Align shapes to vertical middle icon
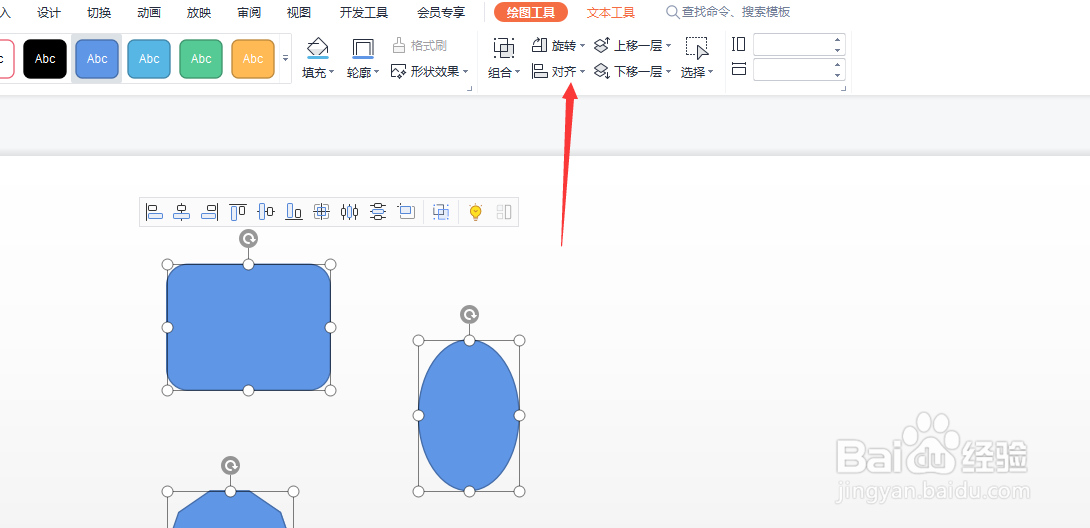Viewport: 1090px width, 528px height. pyautogui.click(x=266, y=212)
